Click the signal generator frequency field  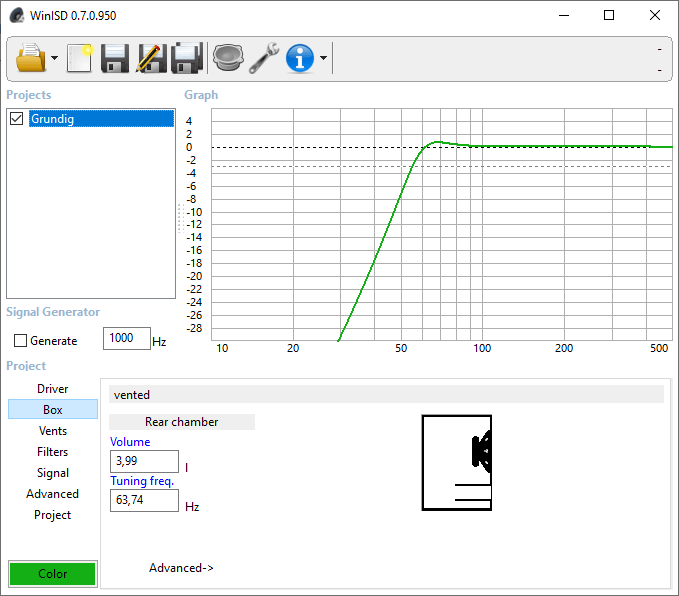click(127, 338)
